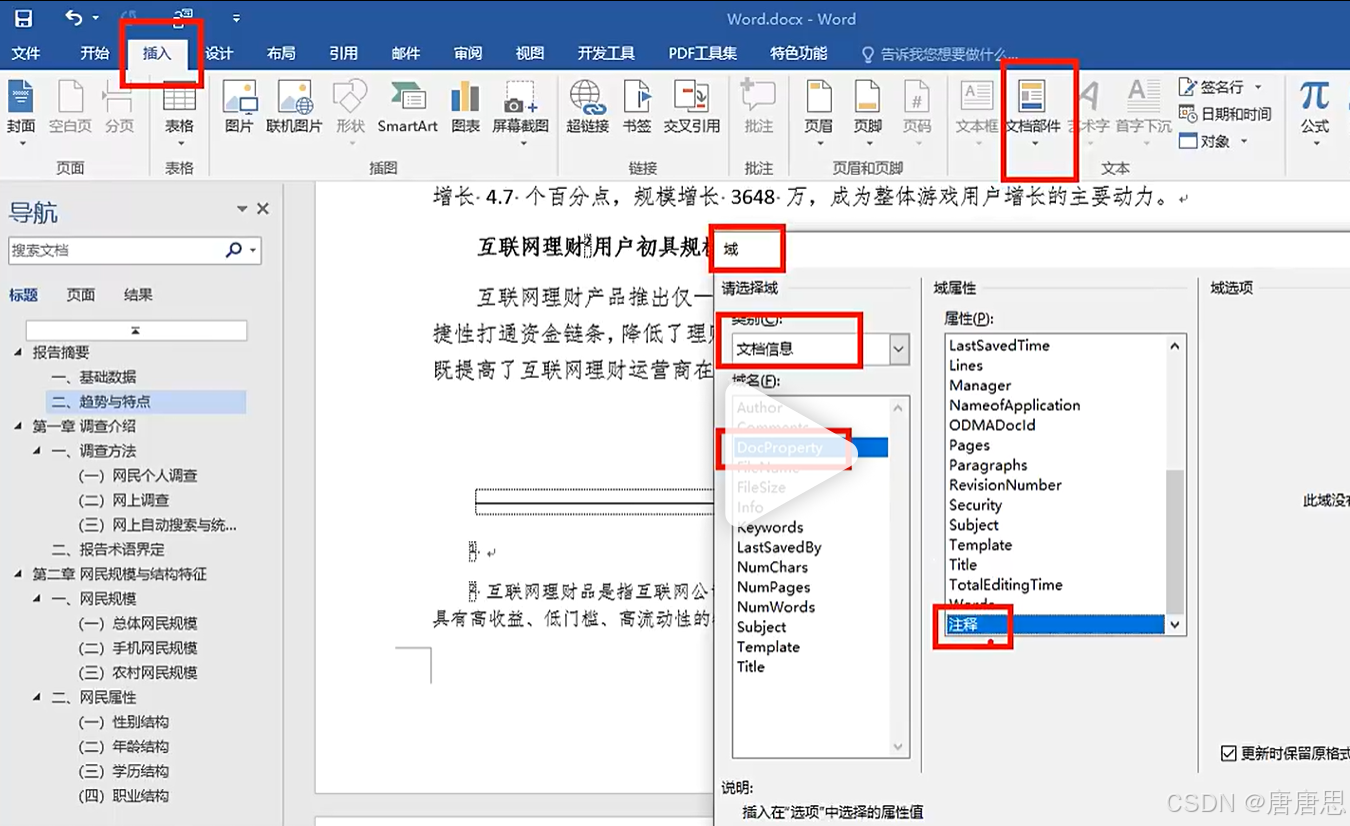
Task: Switch to the 设计 (Design) tab
Action: click(x=219, y=53)
